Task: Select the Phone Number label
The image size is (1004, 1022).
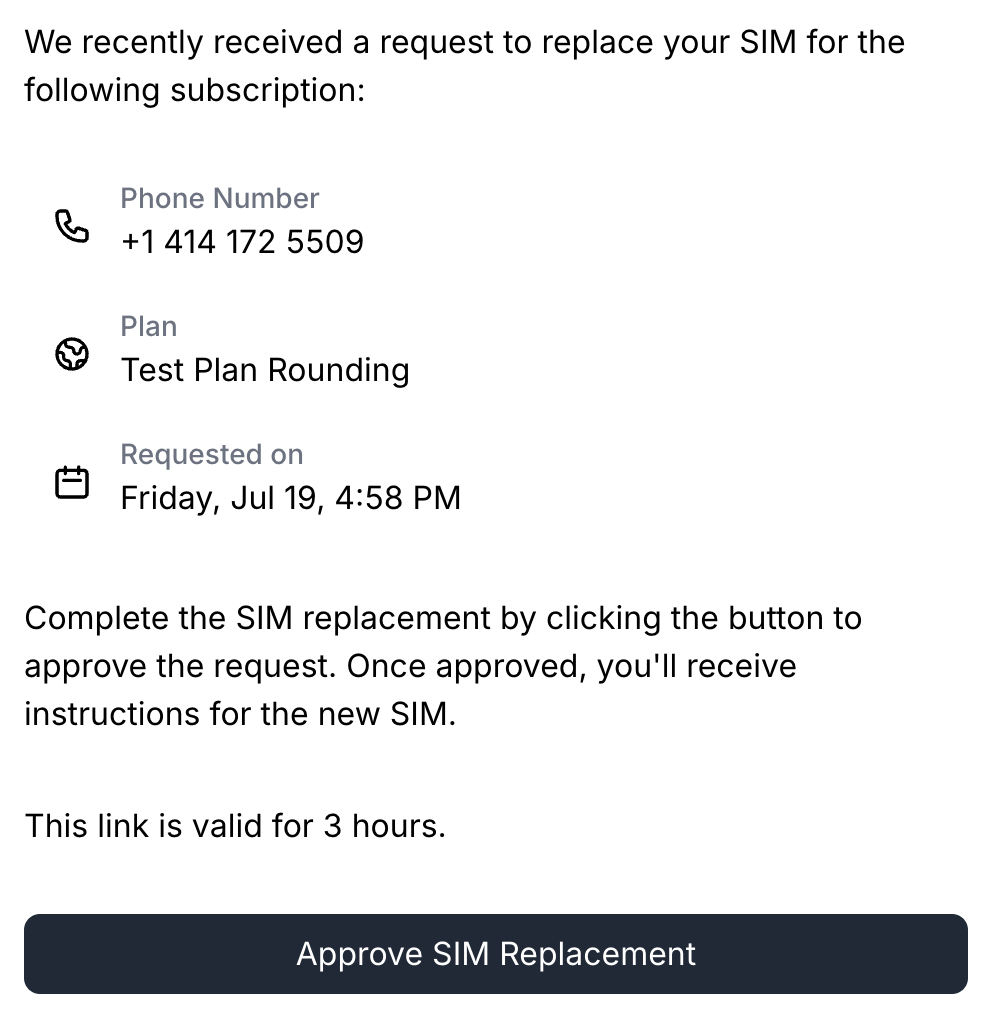Action: coord(220,198)
